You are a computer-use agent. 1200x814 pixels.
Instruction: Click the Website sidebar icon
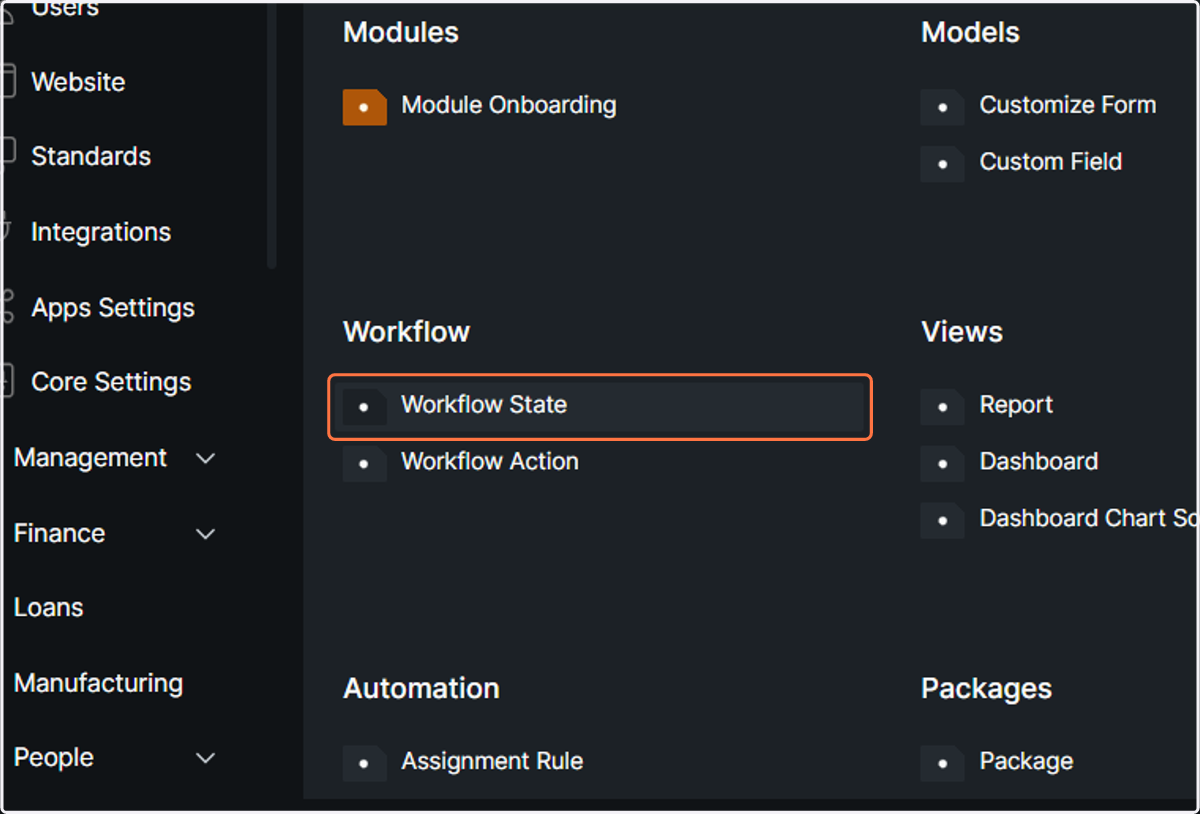coord(8,81)
